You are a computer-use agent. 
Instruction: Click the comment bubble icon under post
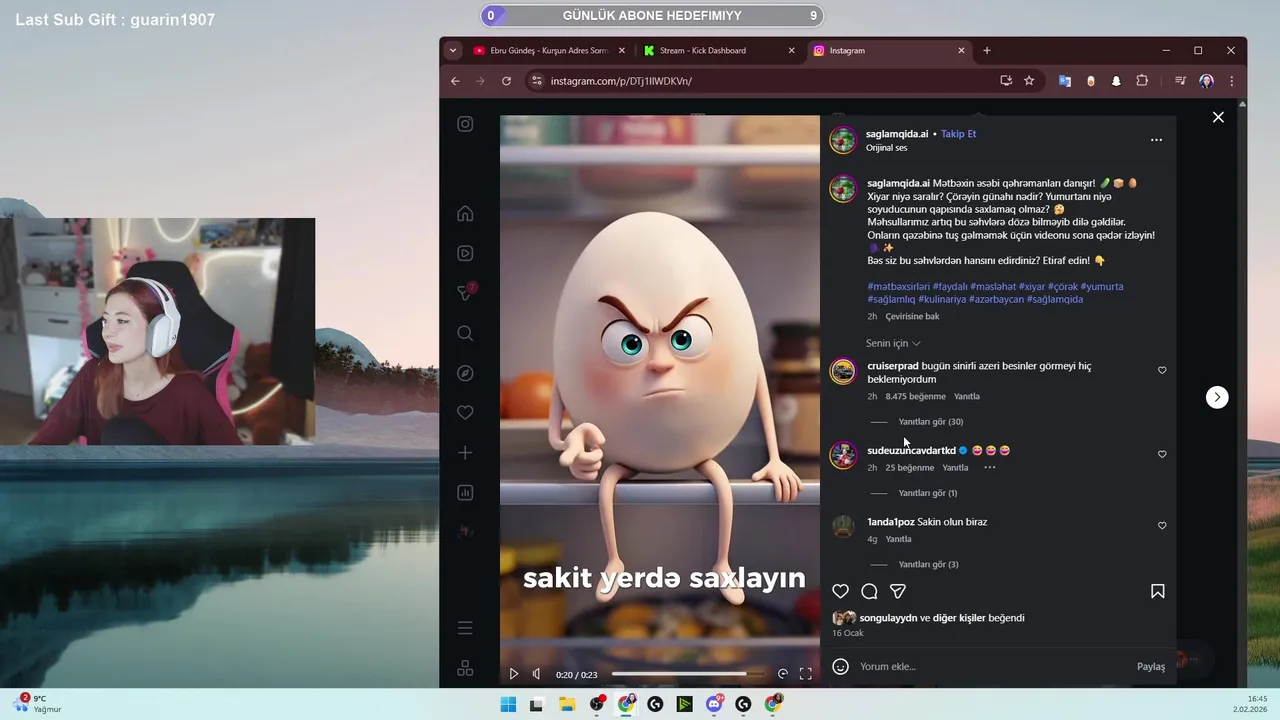[x=869, y=591]
